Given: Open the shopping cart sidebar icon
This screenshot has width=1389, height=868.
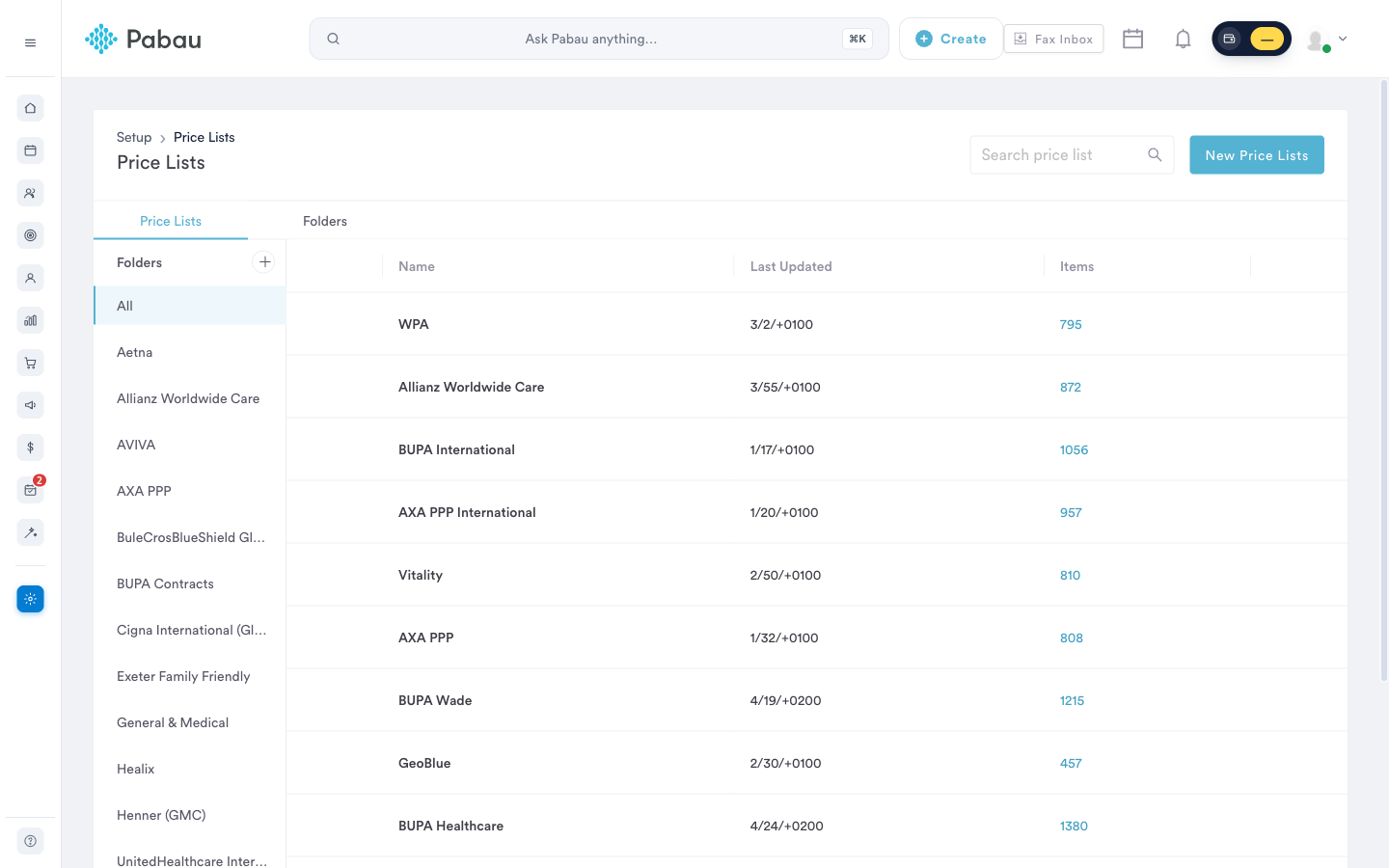Looking at the screenshot, I should tap(30, 363).
